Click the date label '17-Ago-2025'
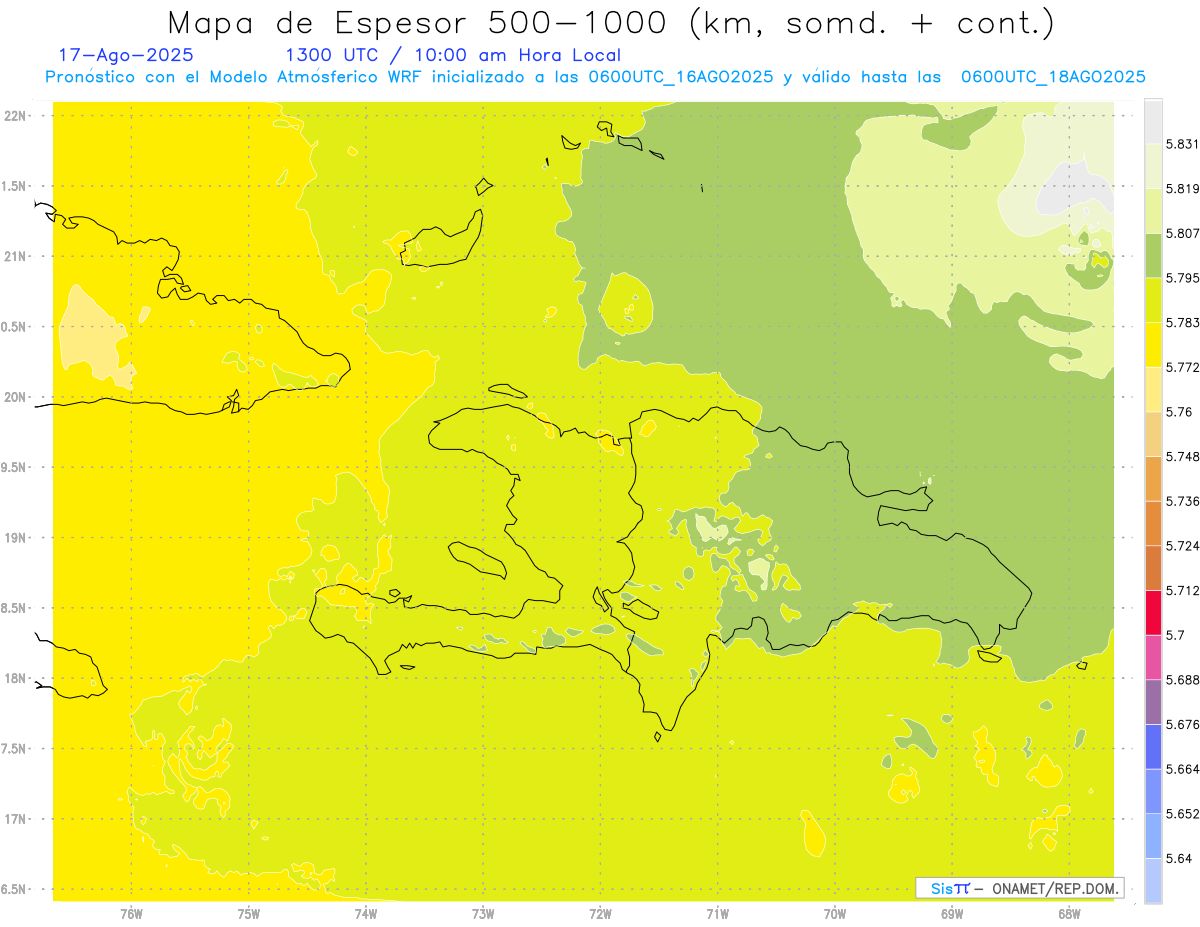The height and width of the screenshot is (927, 1200). [126, 55]
